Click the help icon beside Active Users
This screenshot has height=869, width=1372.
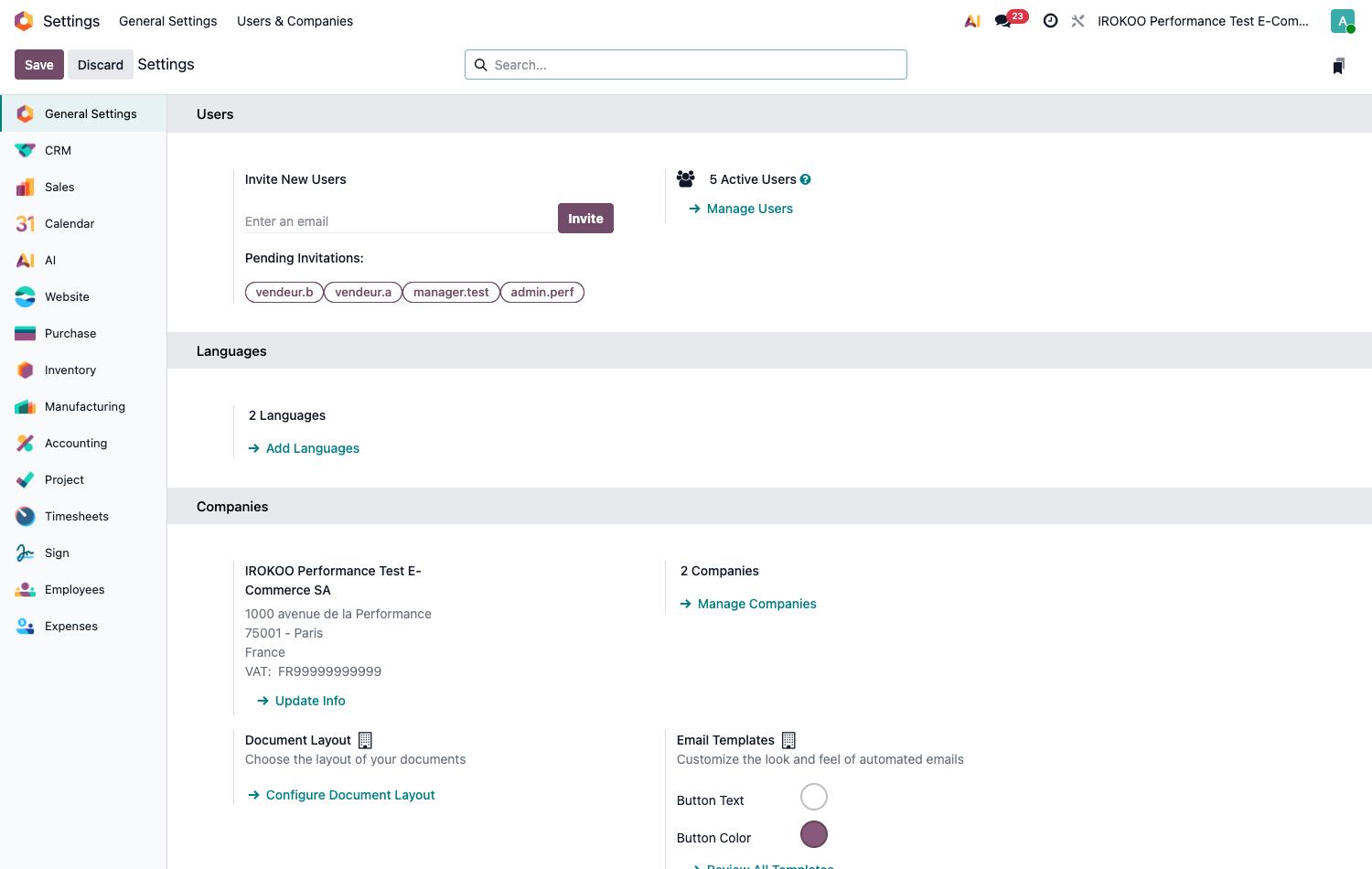(806, 179)
